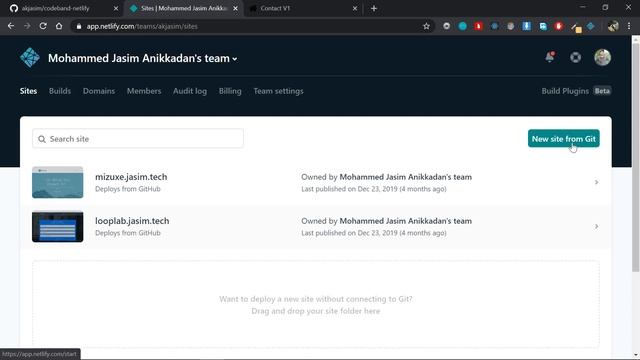This screenshot has height=360, width=640.
Task: Click the drag and drop deploy area
Action: [316, 304]
